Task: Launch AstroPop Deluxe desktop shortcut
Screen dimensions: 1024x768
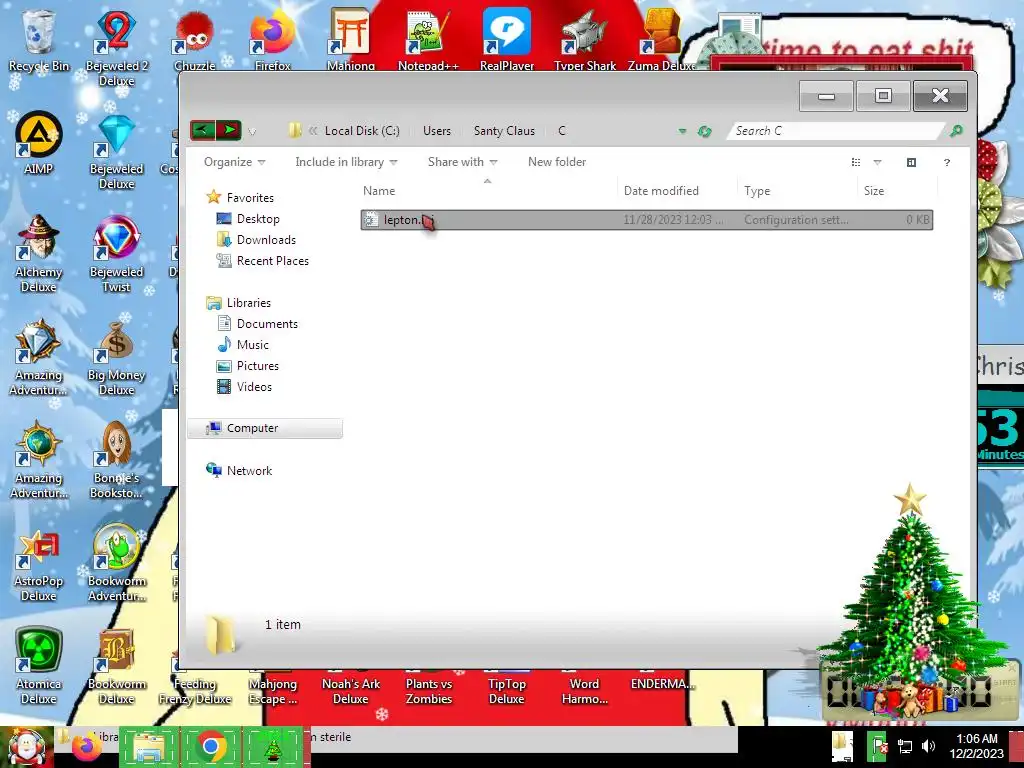Action: pyautogui.click(x=38, y=563)
